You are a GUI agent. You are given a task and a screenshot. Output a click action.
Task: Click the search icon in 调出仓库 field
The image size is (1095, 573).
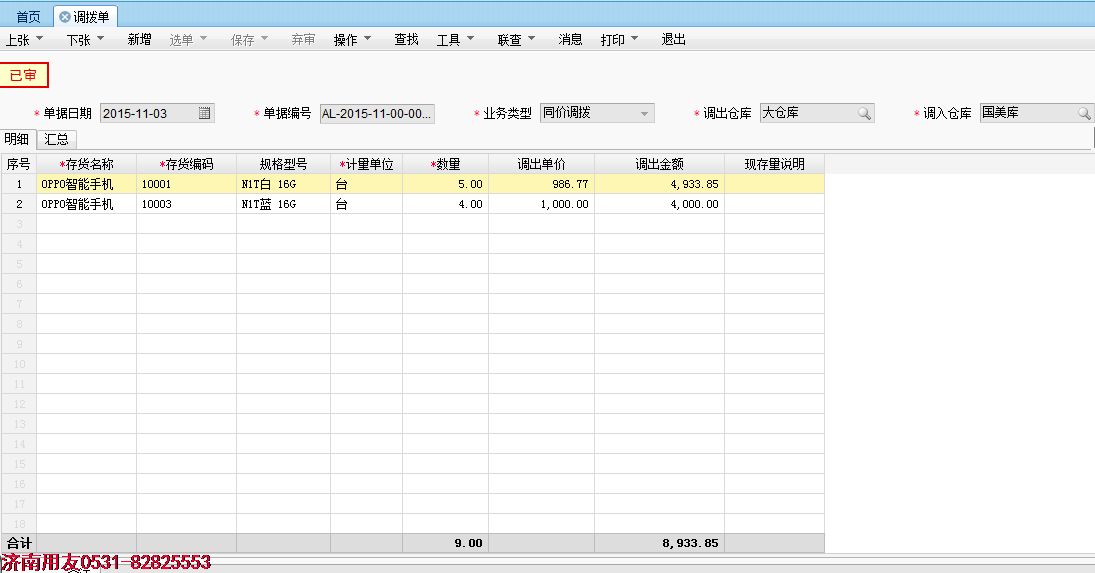(864, 113)
